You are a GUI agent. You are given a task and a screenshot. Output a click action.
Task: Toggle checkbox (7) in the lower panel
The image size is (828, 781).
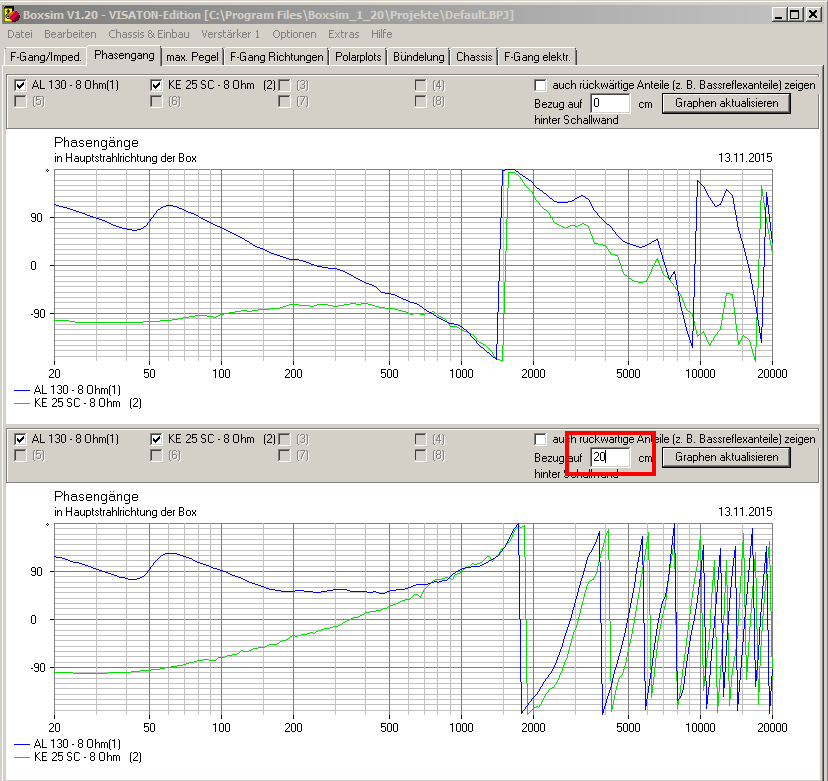(284, 455)
